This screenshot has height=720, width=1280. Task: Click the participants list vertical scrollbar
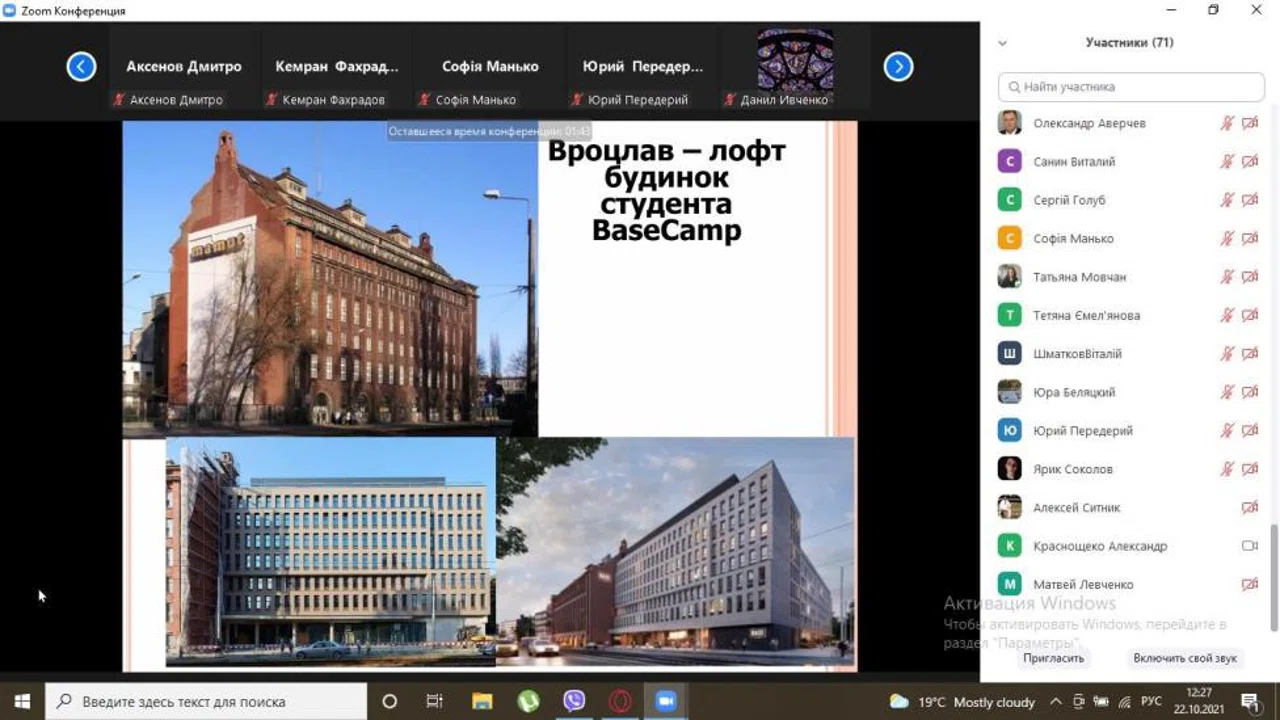pos(1274,577)
